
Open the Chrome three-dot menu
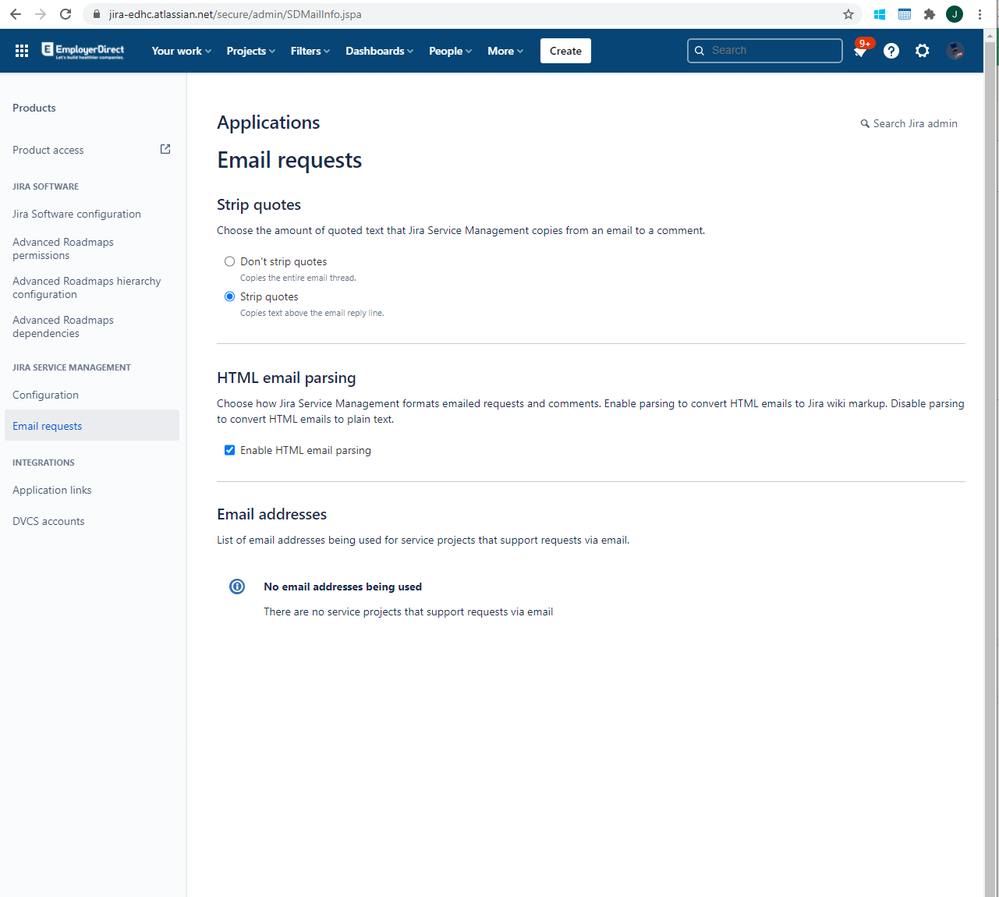[x=979, y=14]
